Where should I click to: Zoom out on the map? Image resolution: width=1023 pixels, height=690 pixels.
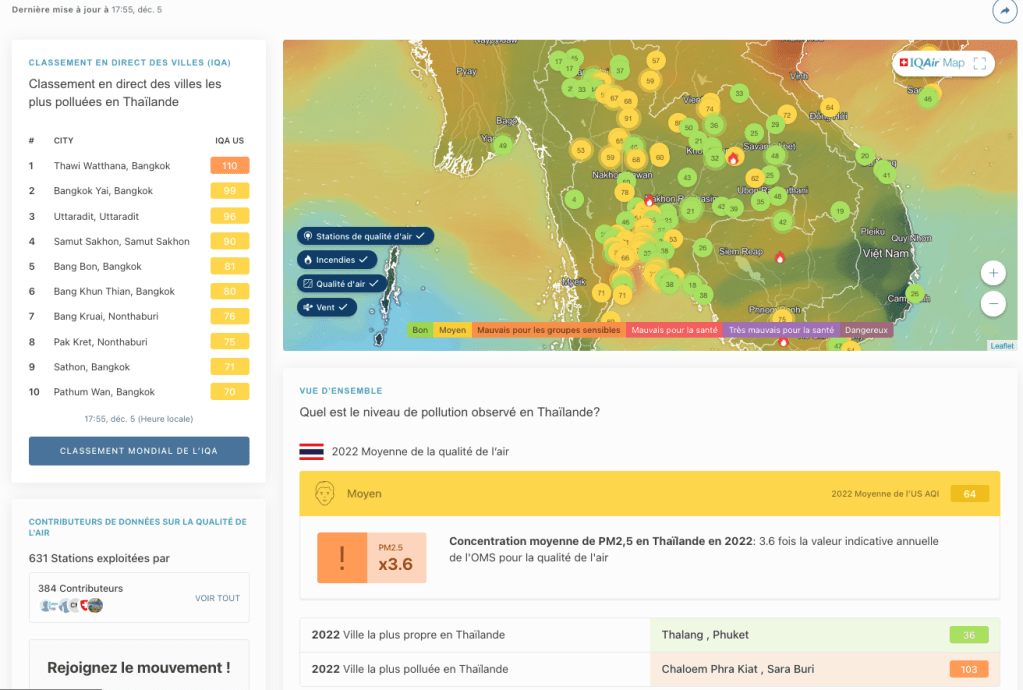[993, 304]
